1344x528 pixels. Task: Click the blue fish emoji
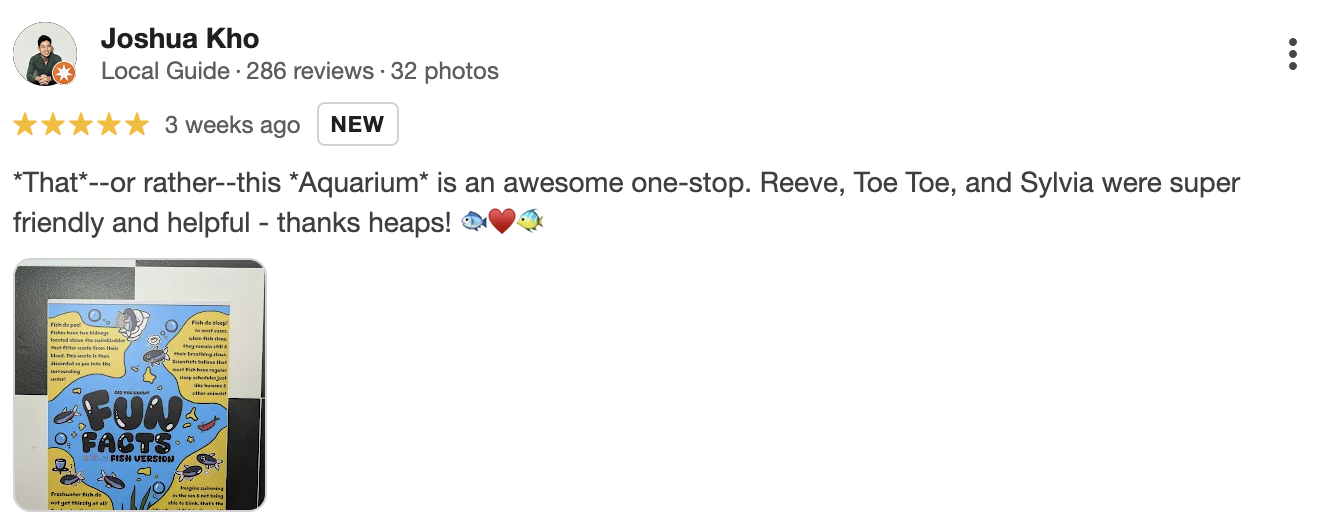pos(475,222)
